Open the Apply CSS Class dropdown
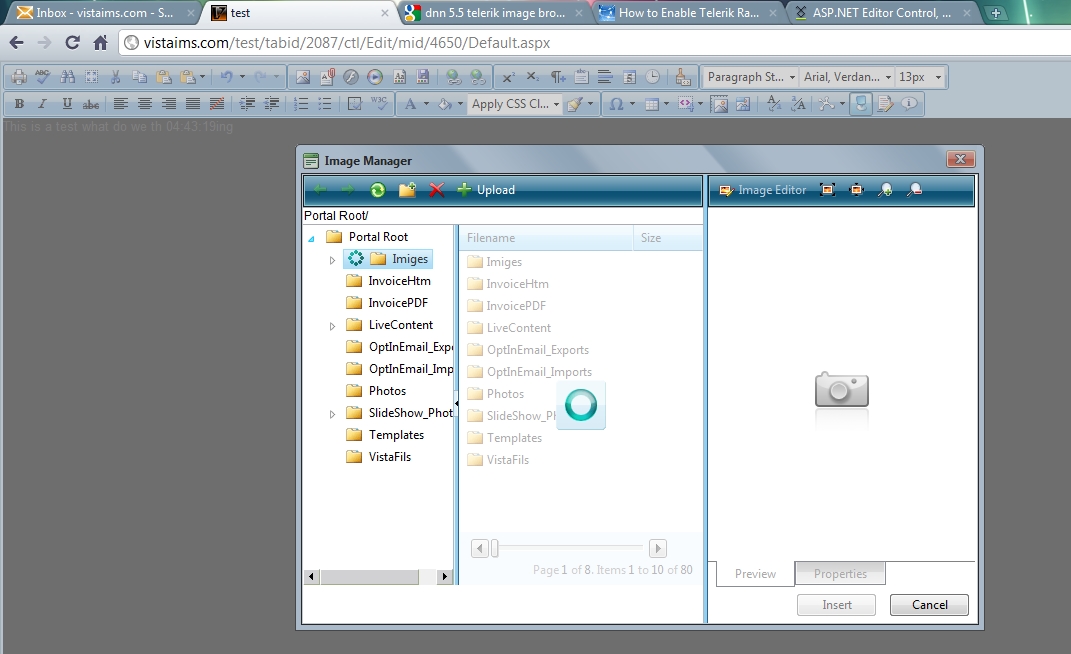Viewport: 1071px width, 654px height. click(516, 104)
